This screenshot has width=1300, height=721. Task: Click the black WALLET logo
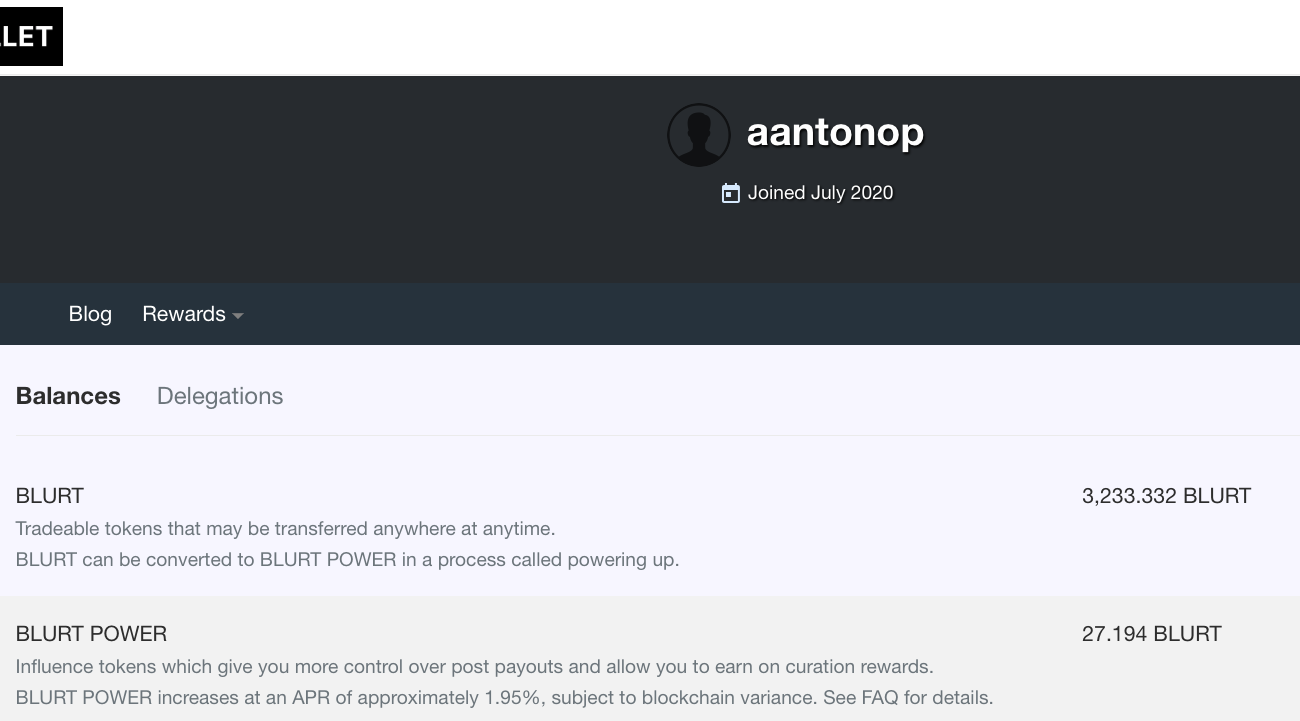(x=31, y=37)
